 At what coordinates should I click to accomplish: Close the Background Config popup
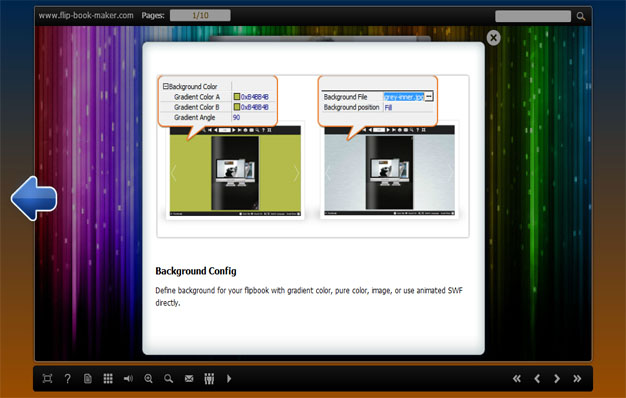click(493, 38)
